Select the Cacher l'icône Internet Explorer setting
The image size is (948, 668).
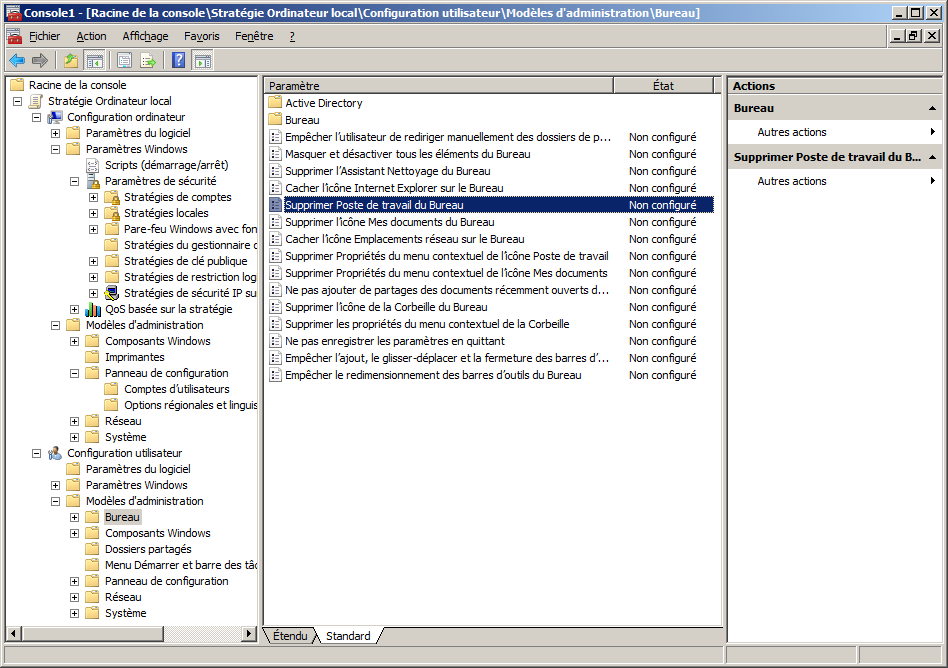pos(394,188)
